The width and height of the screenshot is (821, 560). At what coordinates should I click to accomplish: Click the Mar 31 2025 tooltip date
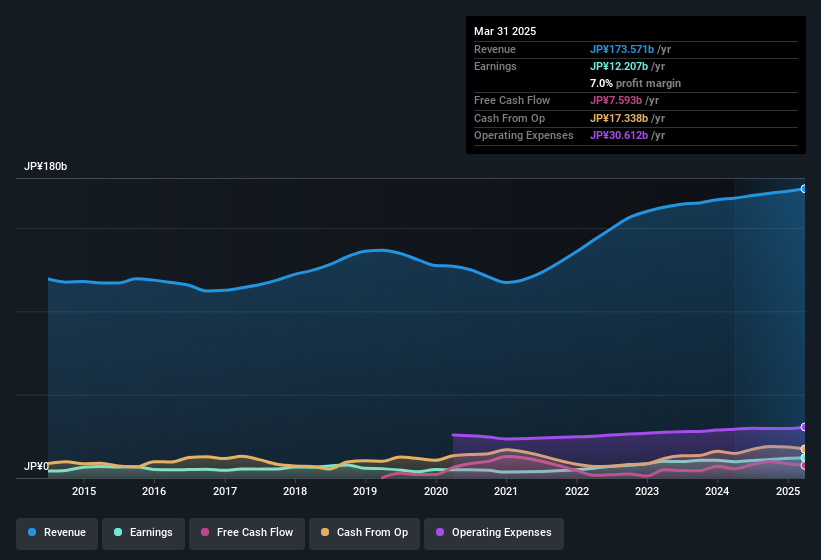click(505, 31)
